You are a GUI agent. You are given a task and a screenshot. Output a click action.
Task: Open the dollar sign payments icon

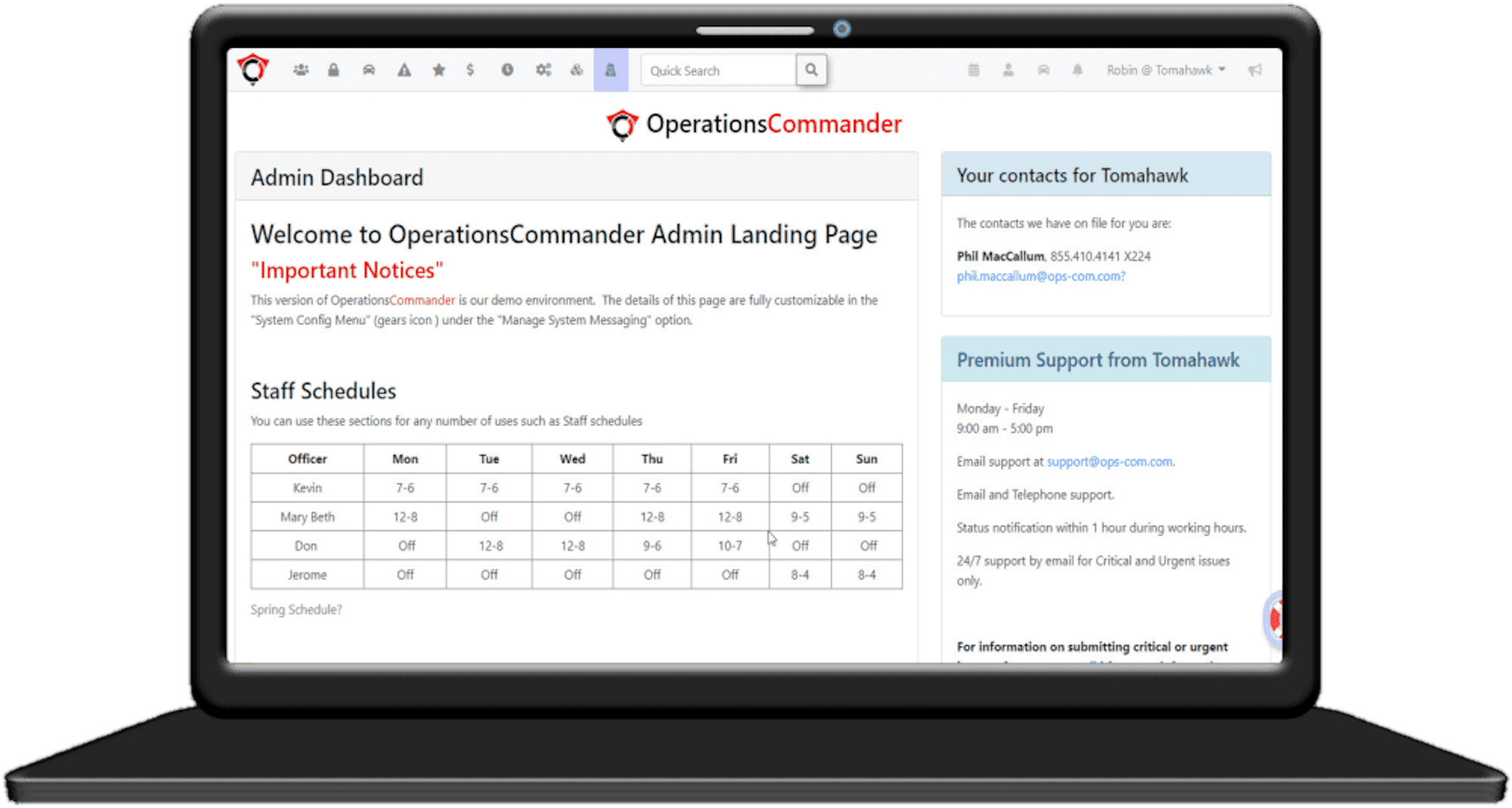470,69
